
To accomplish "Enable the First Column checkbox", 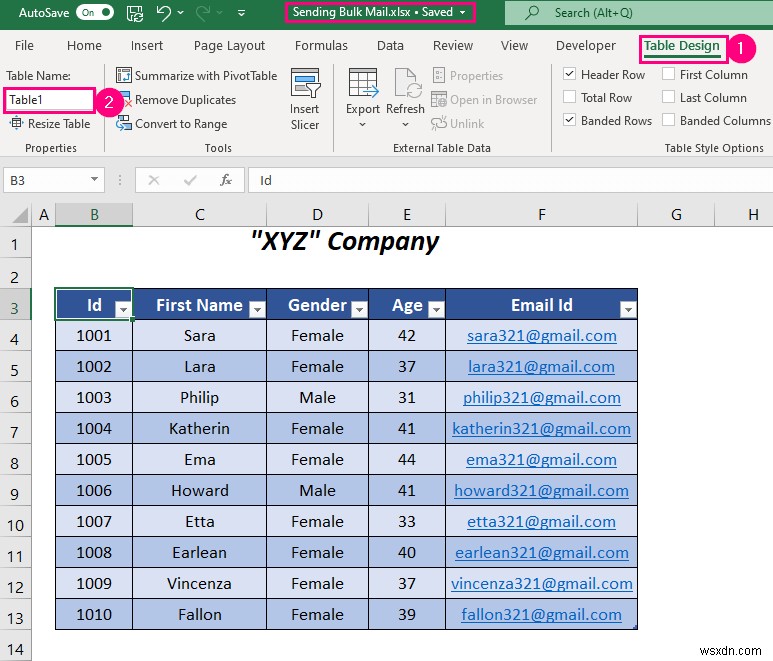I will coord(668,74).
